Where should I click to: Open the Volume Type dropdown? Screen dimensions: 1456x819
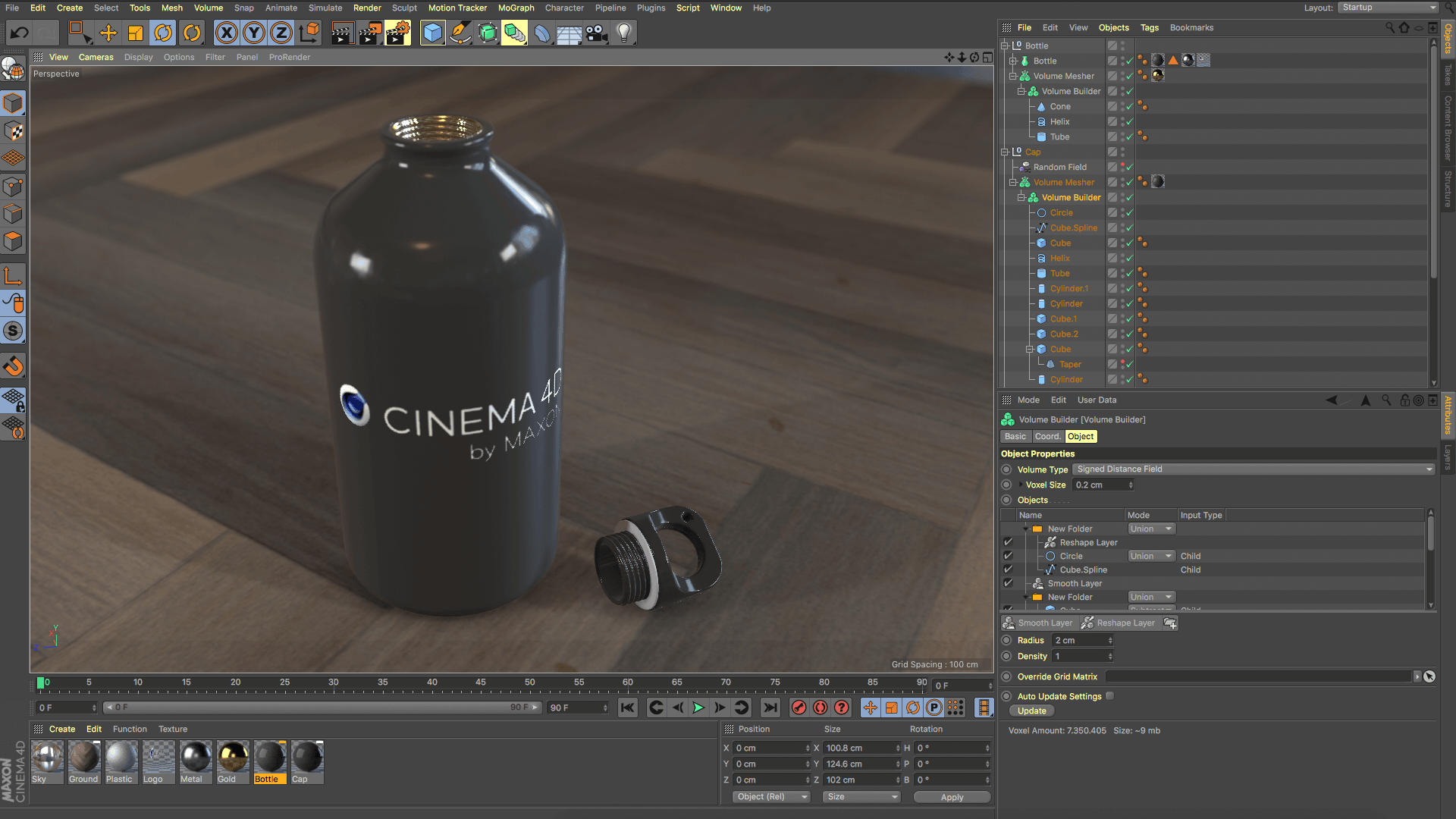[x=1251, y=469]
